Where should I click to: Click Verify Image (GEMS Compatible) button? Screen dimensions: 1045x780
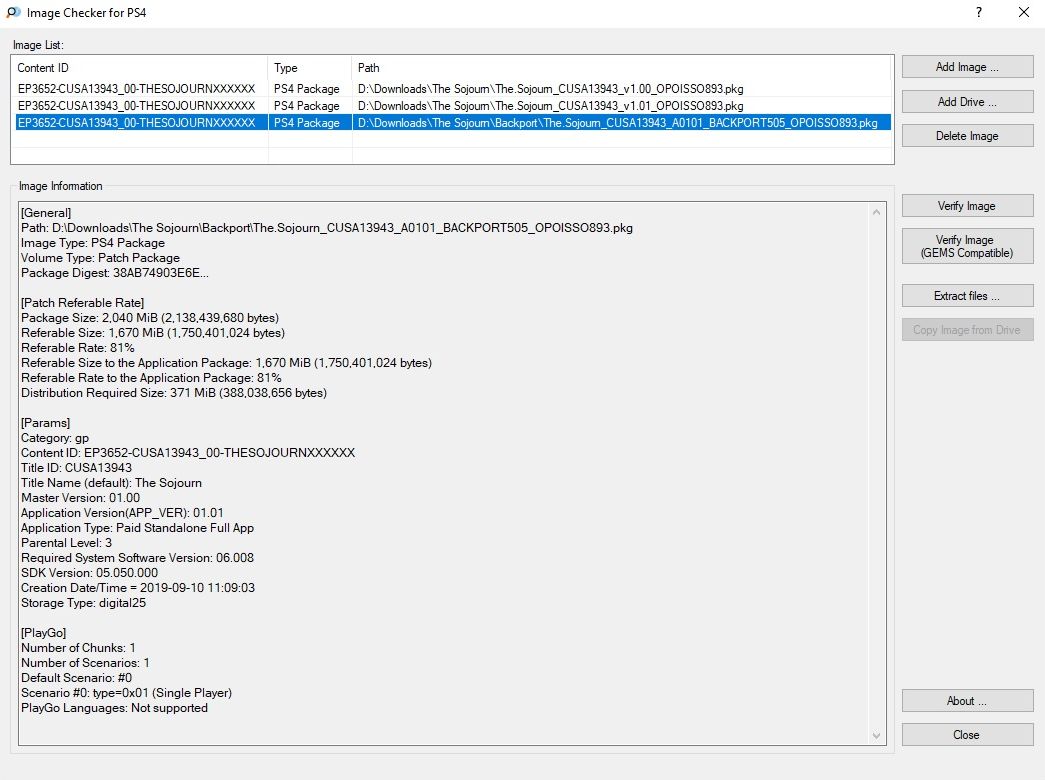click(x=967, y=246)
